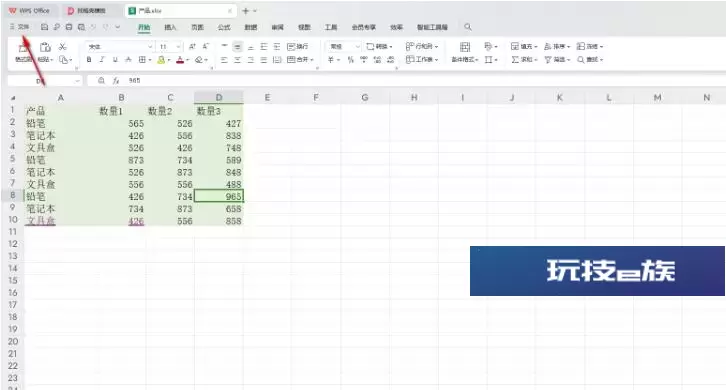
Task: Toggle Bold formatting
Action: point(89,60)
